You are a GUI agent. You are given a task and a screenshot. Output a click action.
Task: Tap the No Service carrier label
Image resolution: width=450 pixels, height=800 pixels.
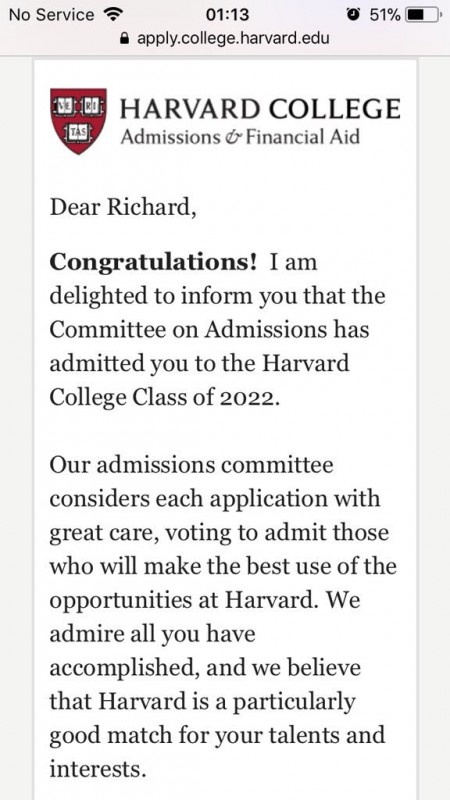(x=52, y=15)
